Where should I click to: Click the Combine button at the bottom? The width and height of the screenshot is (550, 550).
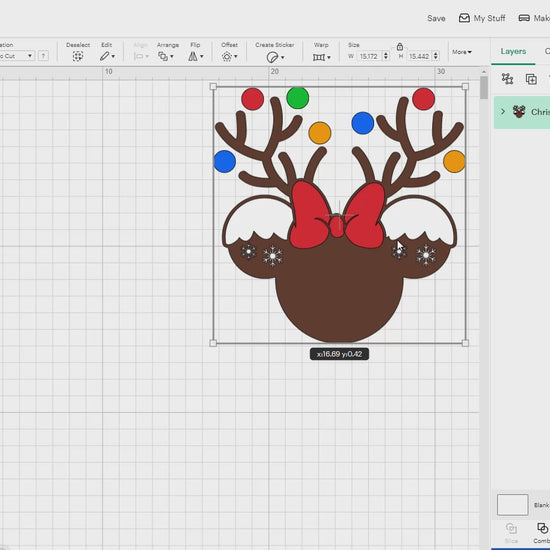pos(542,532)
